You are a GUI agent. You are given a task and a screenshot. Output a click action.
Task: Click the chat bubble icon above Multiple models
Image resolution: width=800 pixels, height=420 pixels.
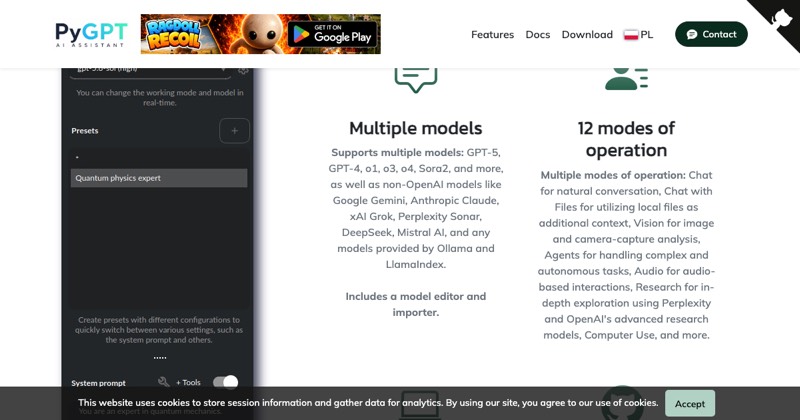416,80
